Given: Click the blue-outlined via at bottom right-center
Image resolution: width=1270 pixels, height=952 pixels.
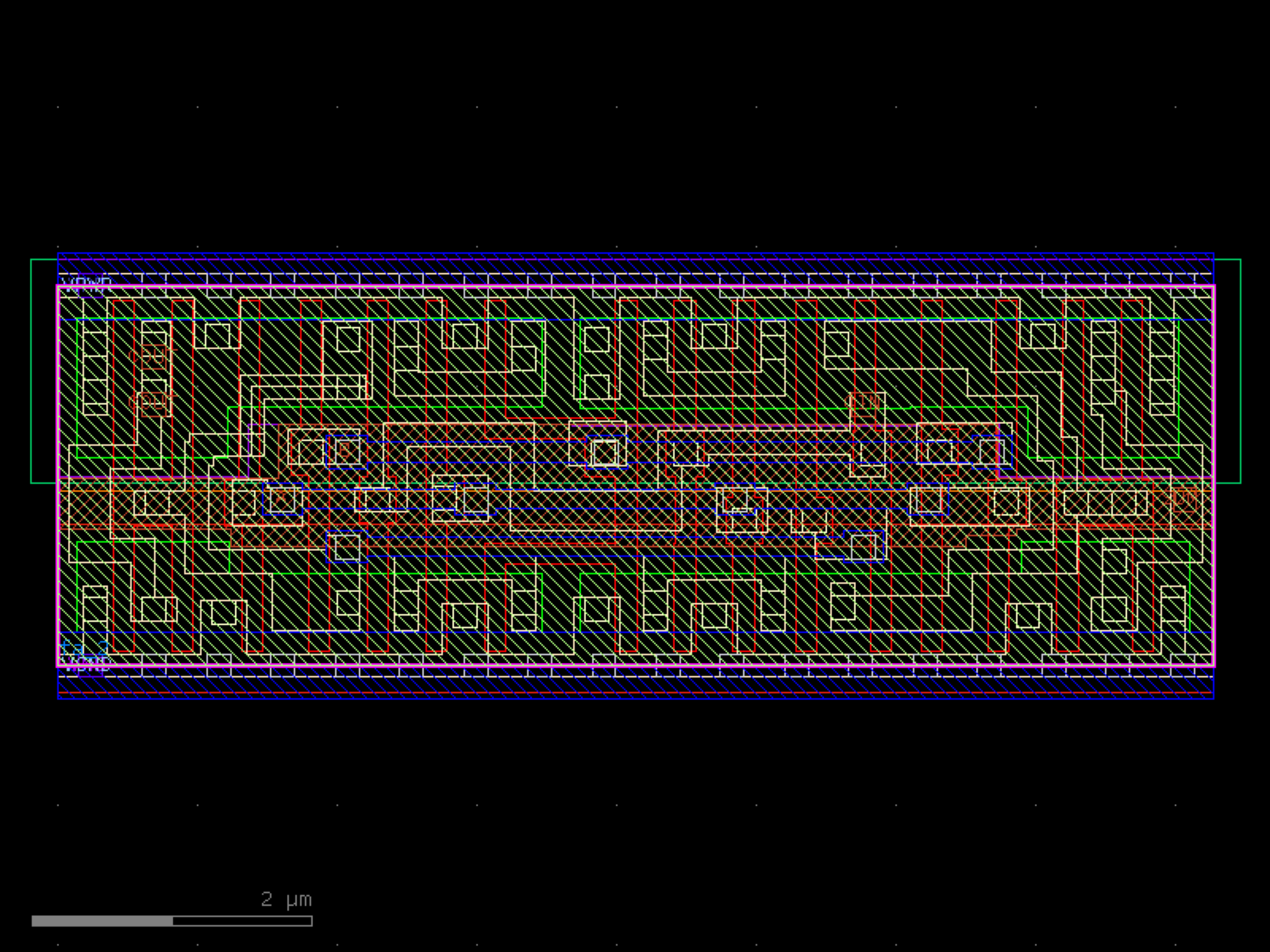Looking at the screenshot, I should coord(863,546).
